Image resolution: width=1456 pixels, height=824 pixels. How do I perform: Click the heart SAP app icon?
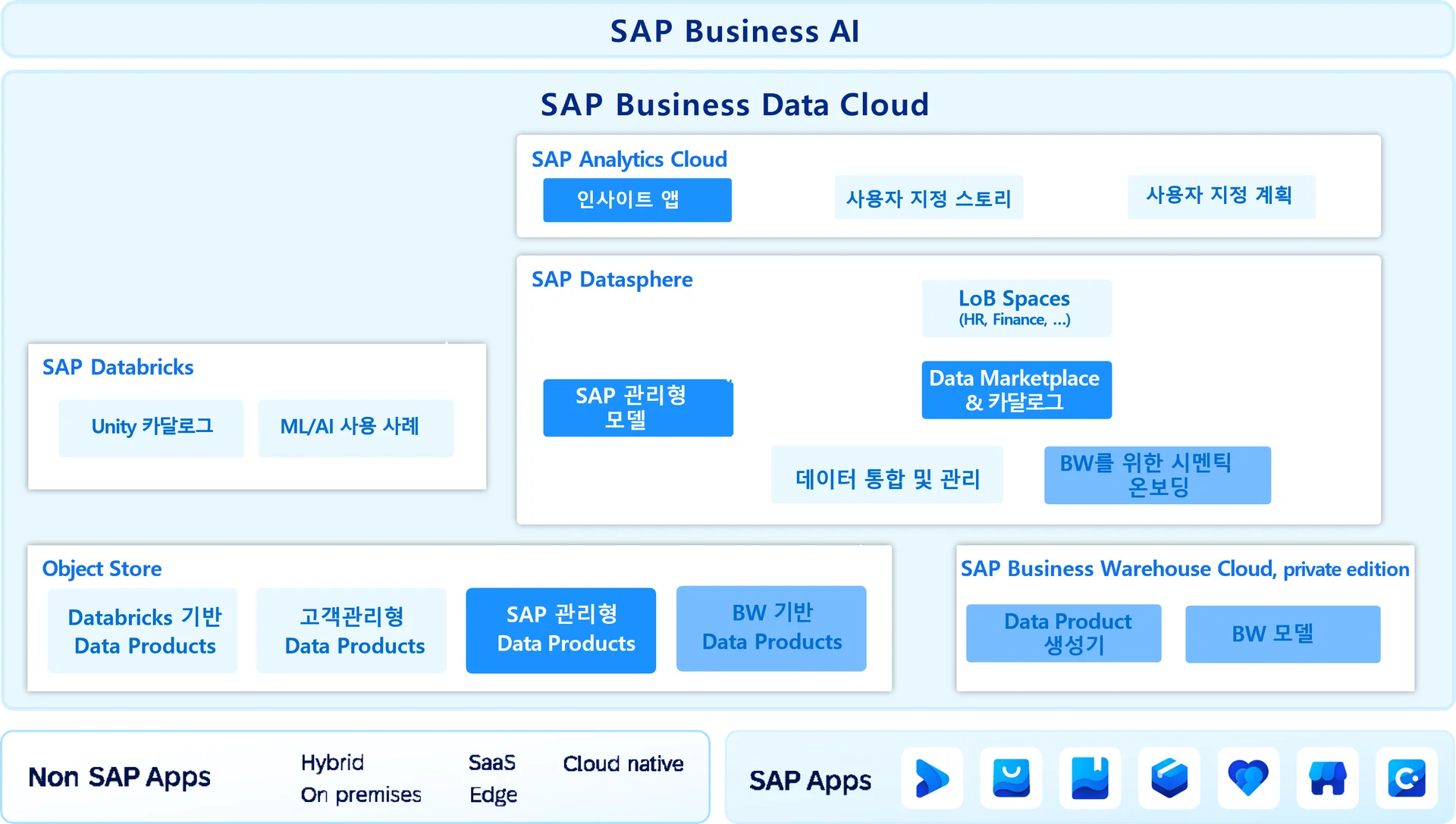(x=1248, y=779)
